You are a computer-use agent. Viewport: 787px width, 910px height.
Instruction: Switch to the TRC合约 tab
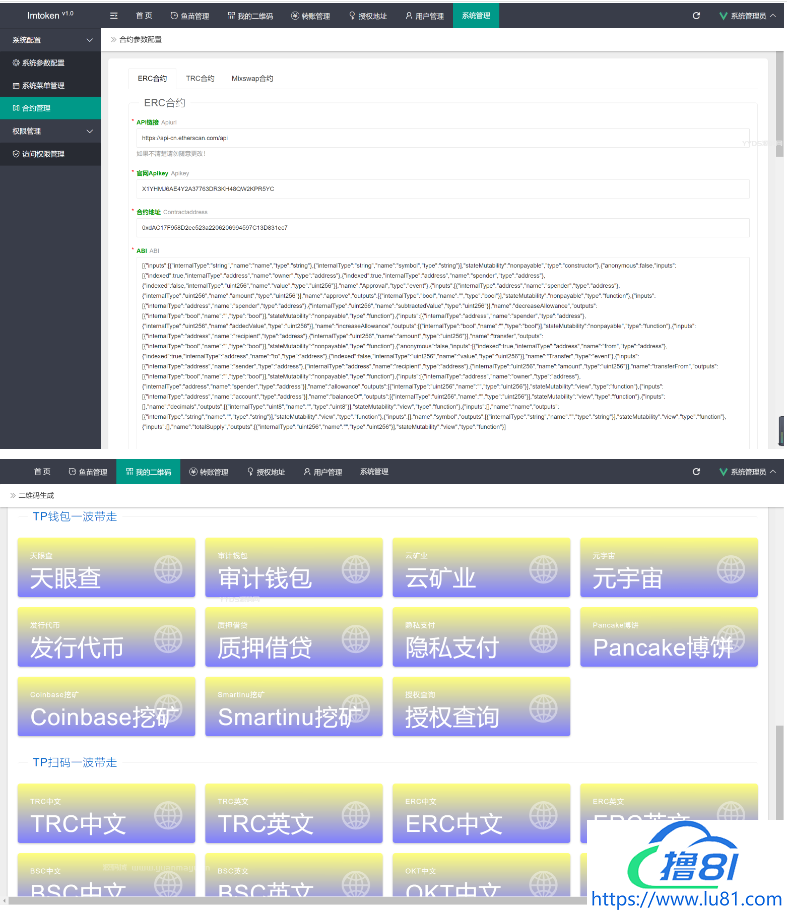[199, 78]
